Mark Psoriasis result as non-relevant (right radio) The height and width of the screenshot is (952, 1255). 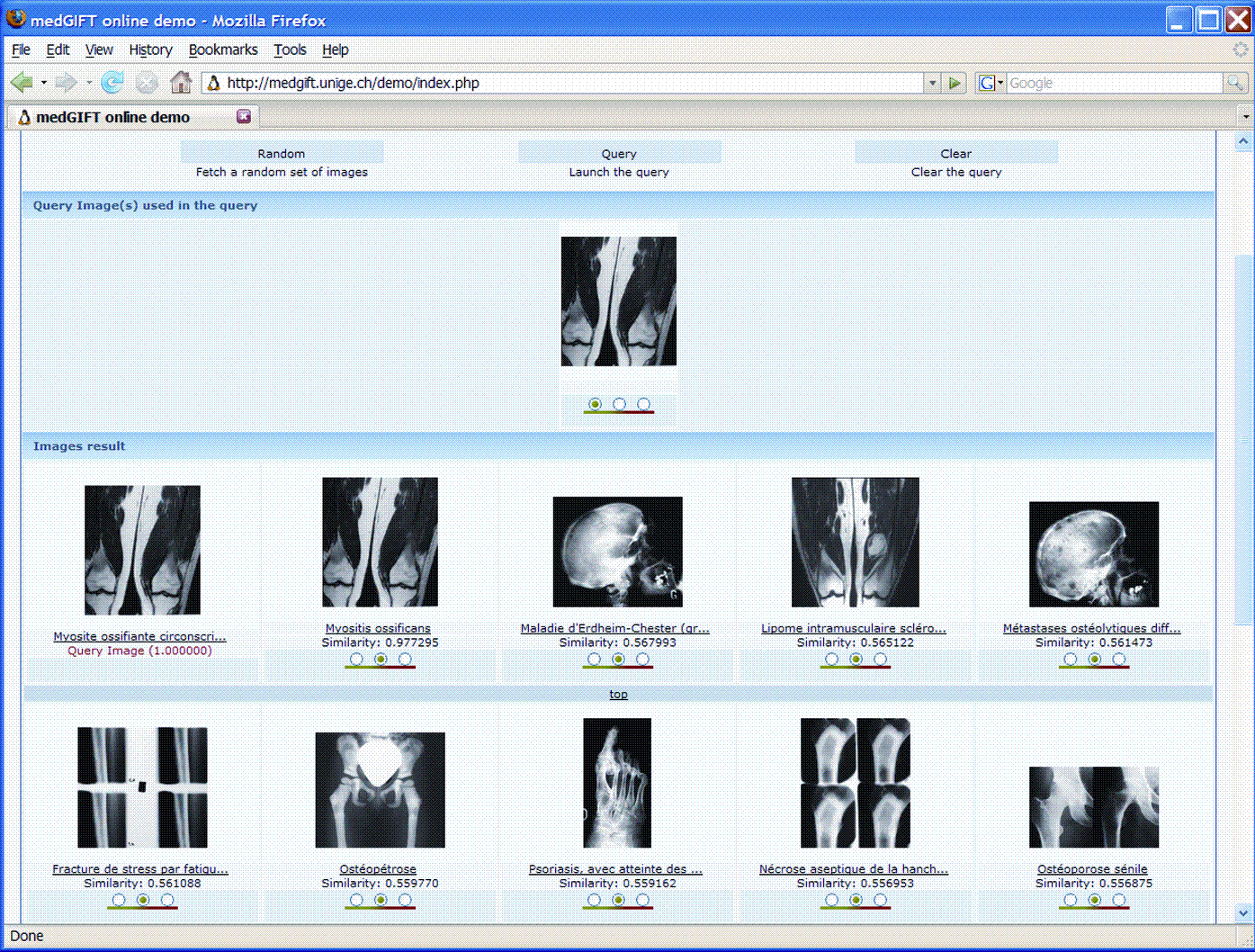[x=642, y=899]
